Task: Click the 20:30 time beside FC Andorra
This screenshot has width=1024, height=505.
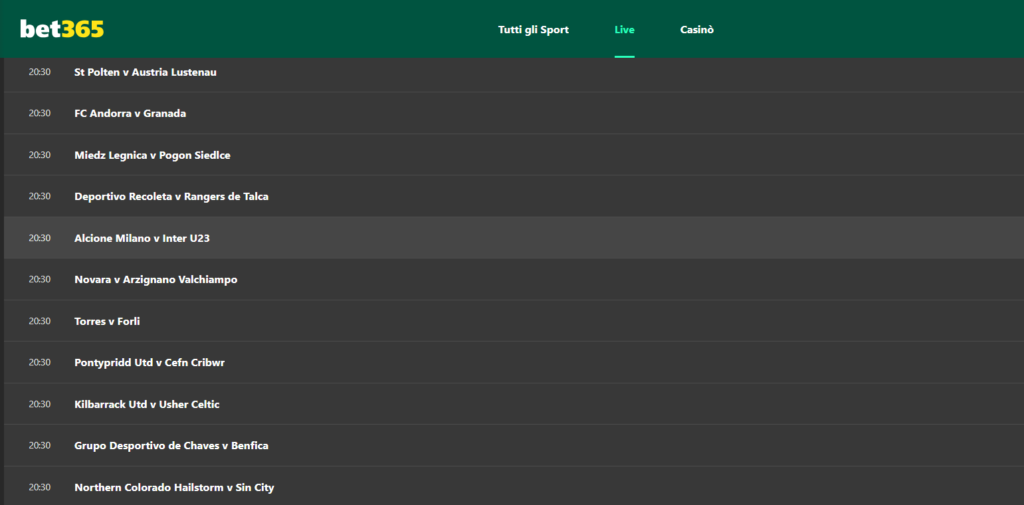Action: 39,114
